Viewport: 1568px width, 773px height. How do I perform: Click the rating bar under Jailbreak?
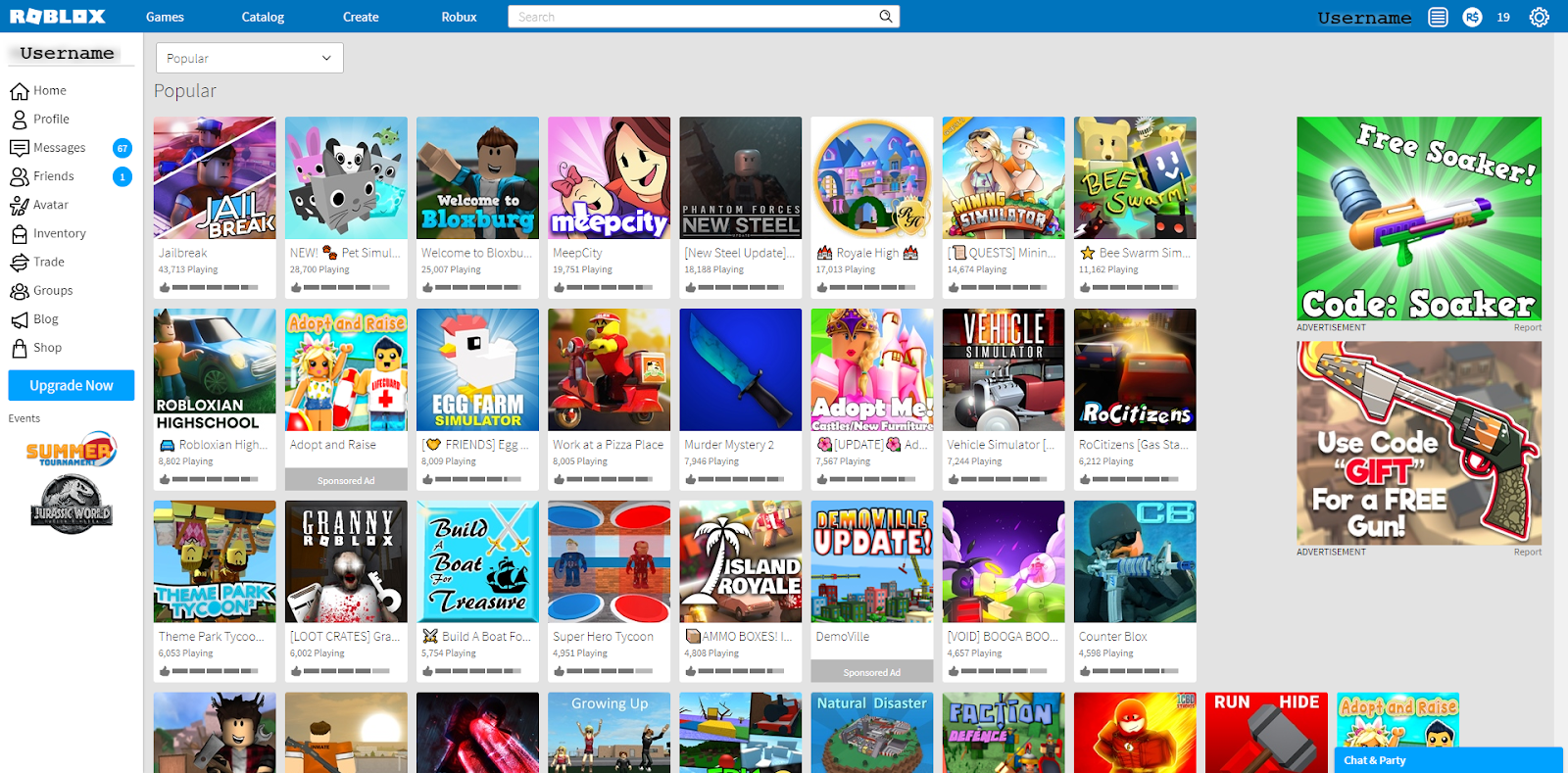(x=216, y=287)
